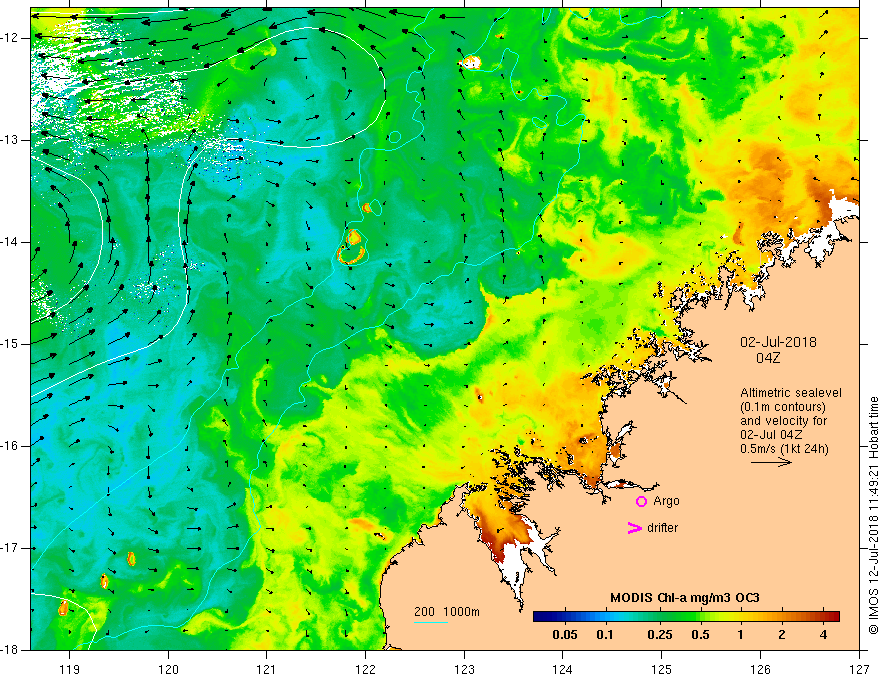Click the '0.5m/s (1kt 24h)' text
880x680 pixels.
pos(784,448)
